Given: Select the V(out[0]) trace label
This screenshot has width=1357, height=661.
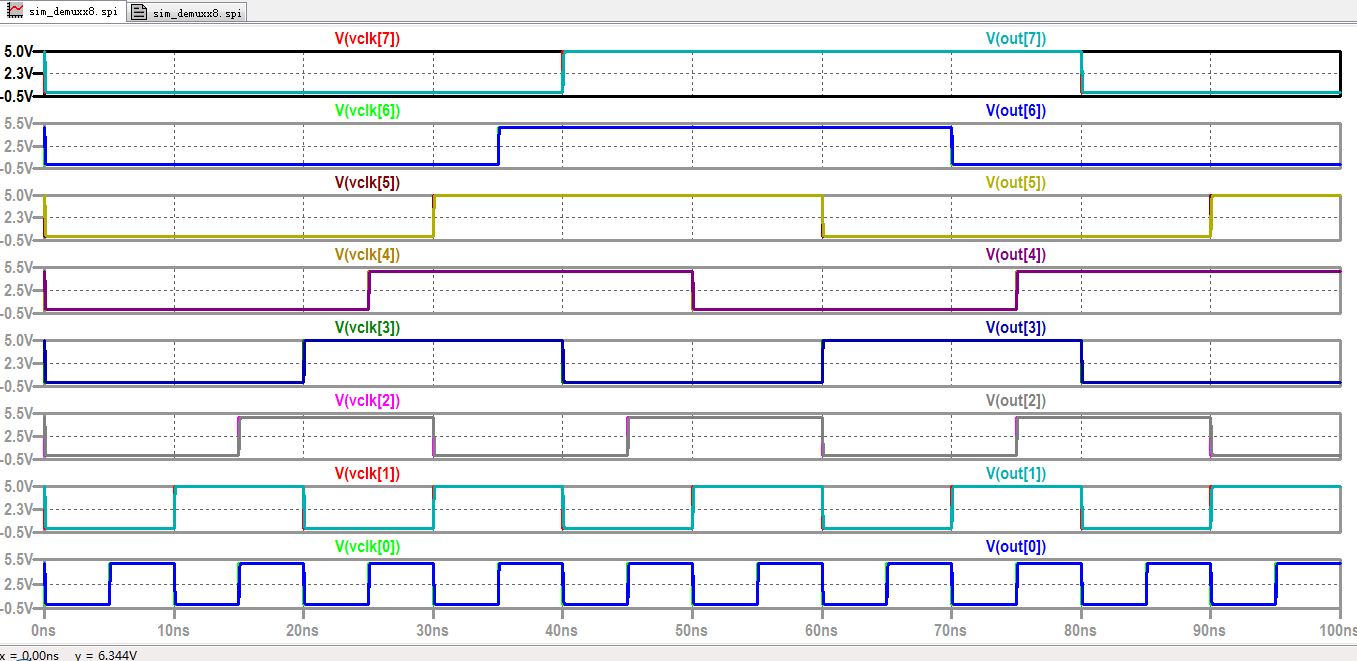Looking at the screenshot, I should [1016, 546].
